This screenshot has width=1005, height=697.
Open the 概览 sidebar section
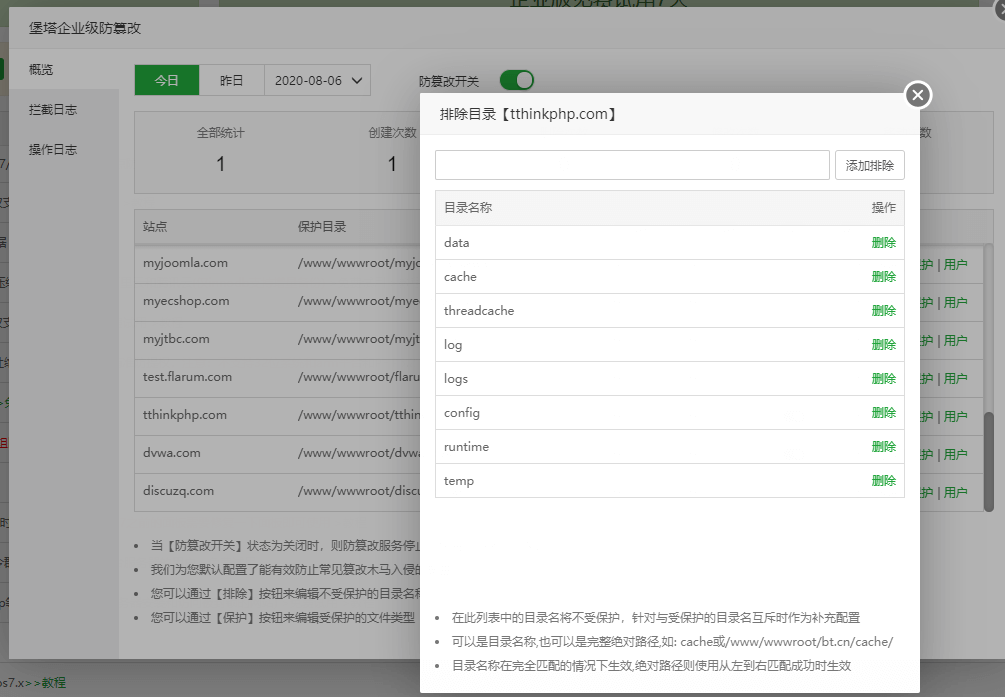point(41,69)
